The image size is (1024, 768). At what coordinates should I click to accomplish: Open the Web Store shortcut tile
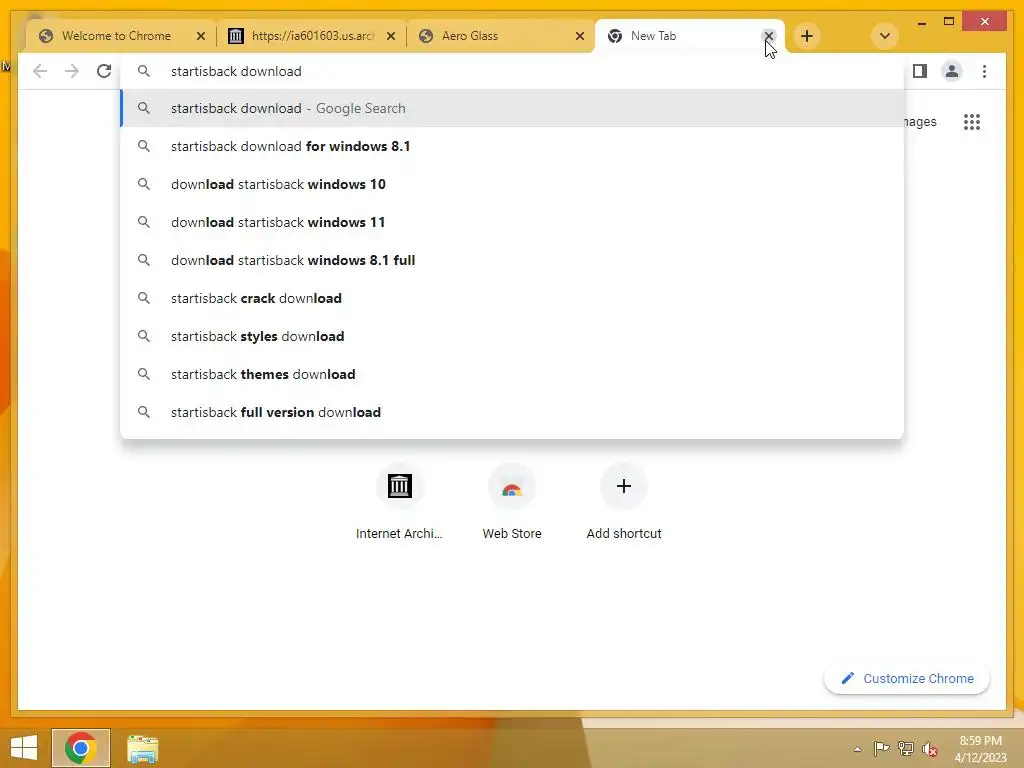[x=512, y=502]
